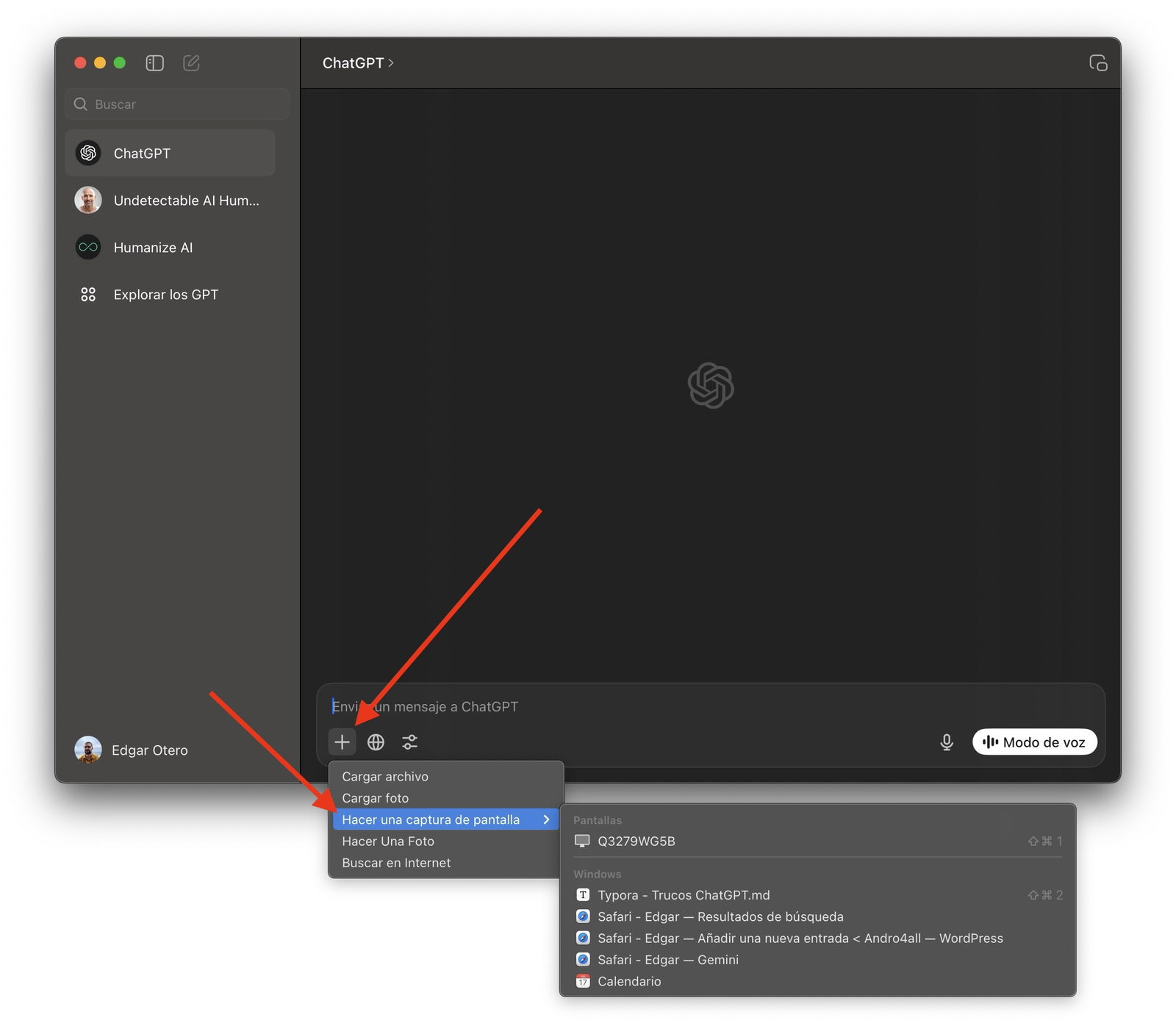Viewport: 1176px width, 1023px height.
Task: Click the green fullscreen window button
Action: pyautogui.click(x=120, y=63)
